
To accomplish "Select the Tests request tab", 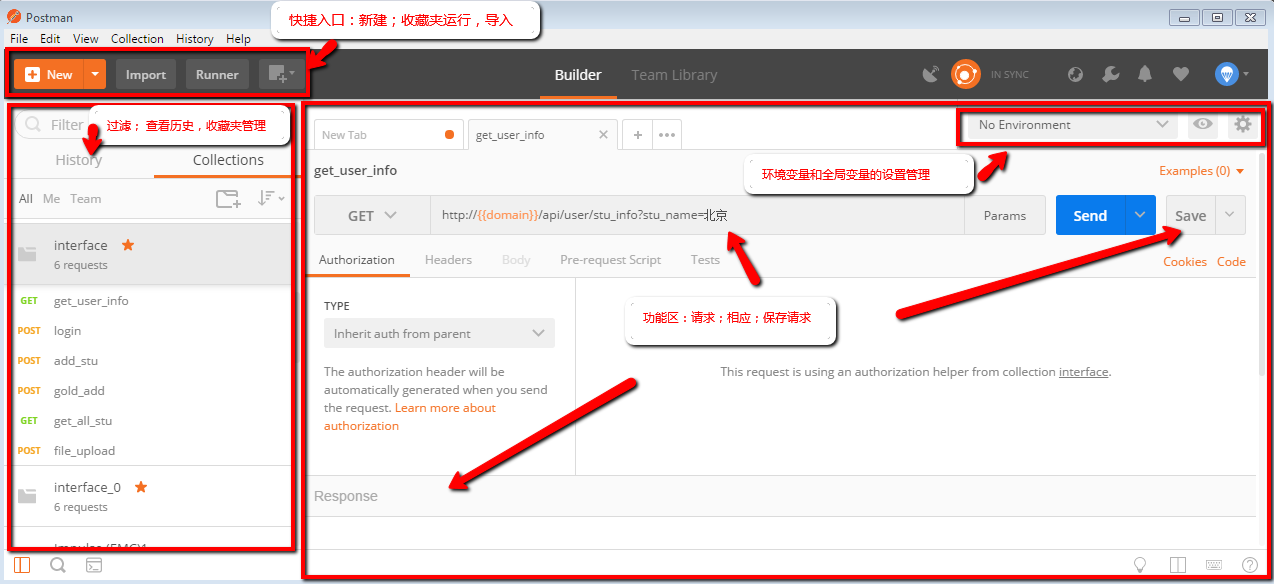I will (705, 260).
